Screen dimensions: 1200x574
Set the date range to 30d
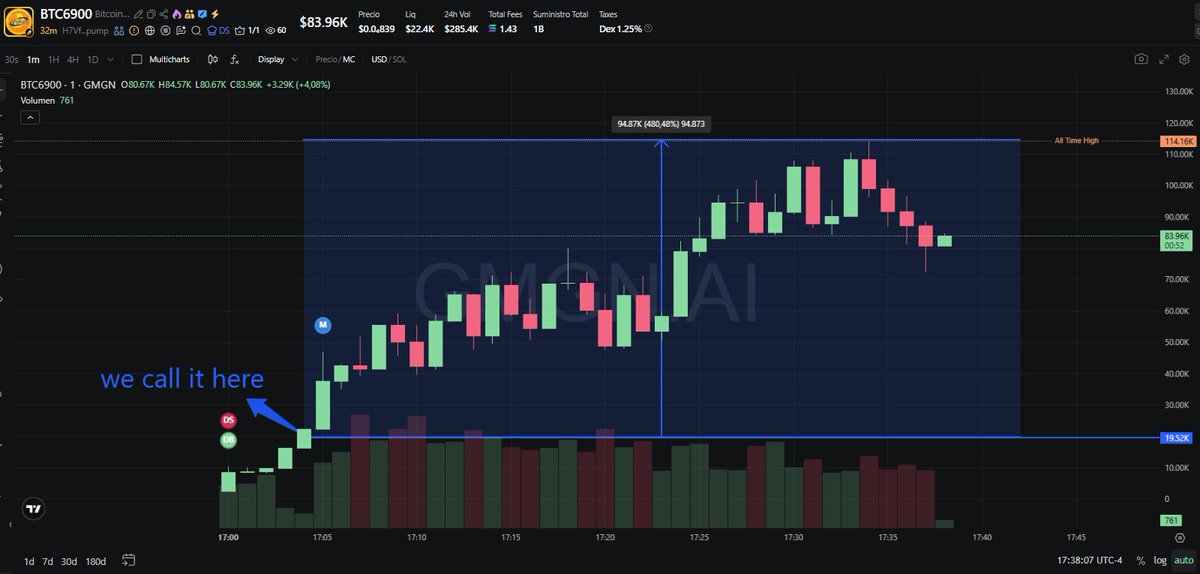[69, 561]
